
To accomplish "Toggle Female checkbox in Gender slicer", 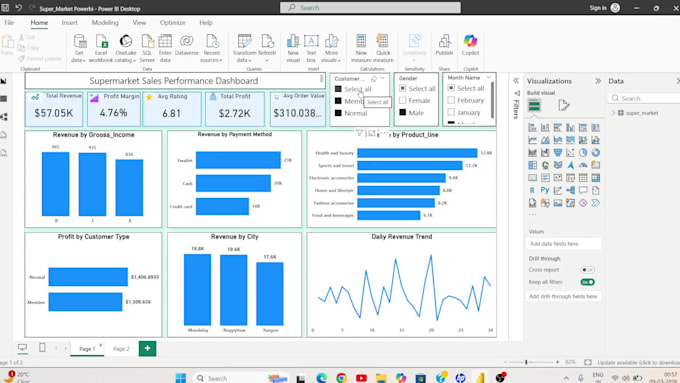I will [402, 100].
